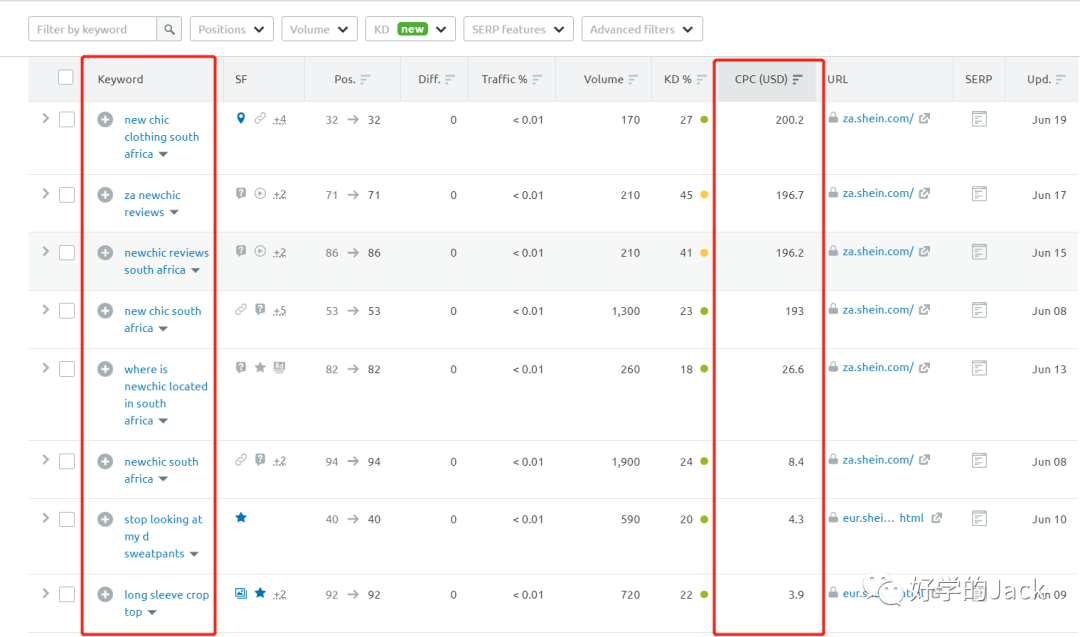Open external link icon in Jun 17 row

tap(924, 194)
